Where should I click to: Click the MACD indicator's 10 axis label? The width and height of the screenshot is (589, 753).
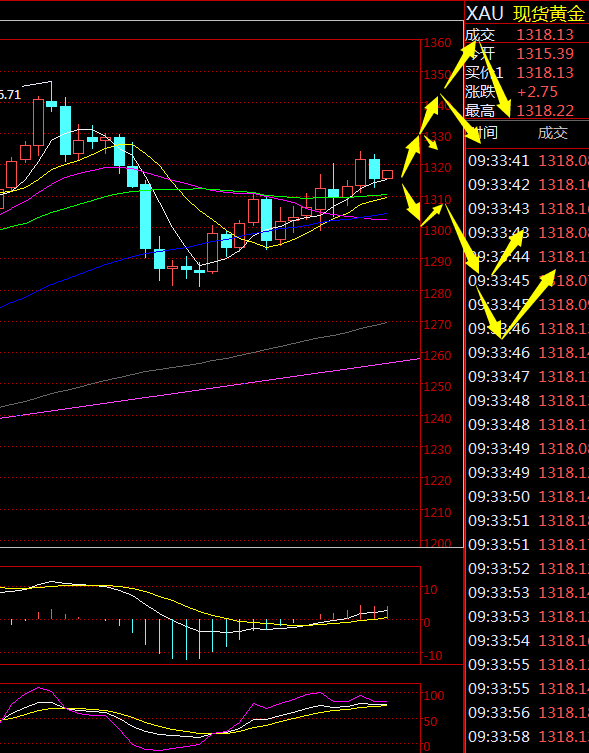point(430,589)
